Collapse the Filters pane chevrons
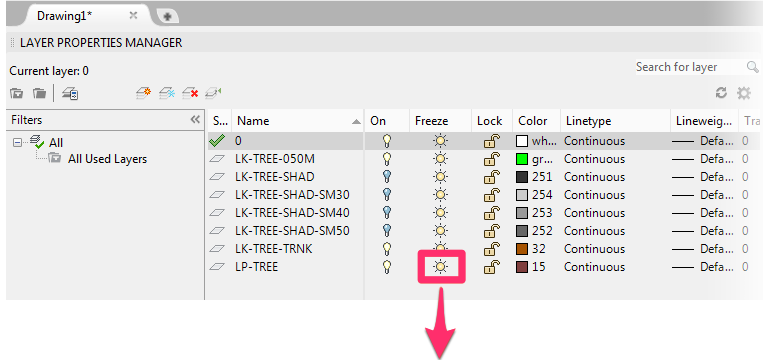Screen dimensions: 765x360 click(195, 120)
